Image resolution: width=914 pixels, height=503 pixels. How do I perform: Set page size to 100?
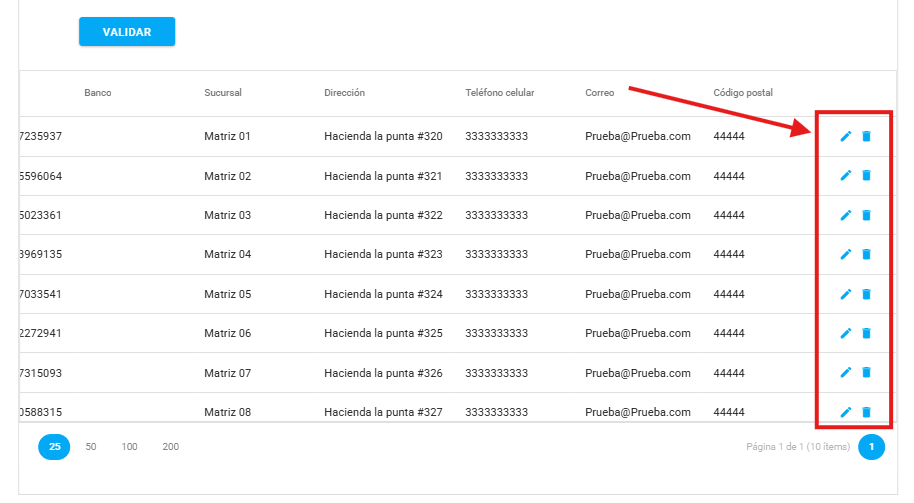click(x=130, y=447)
